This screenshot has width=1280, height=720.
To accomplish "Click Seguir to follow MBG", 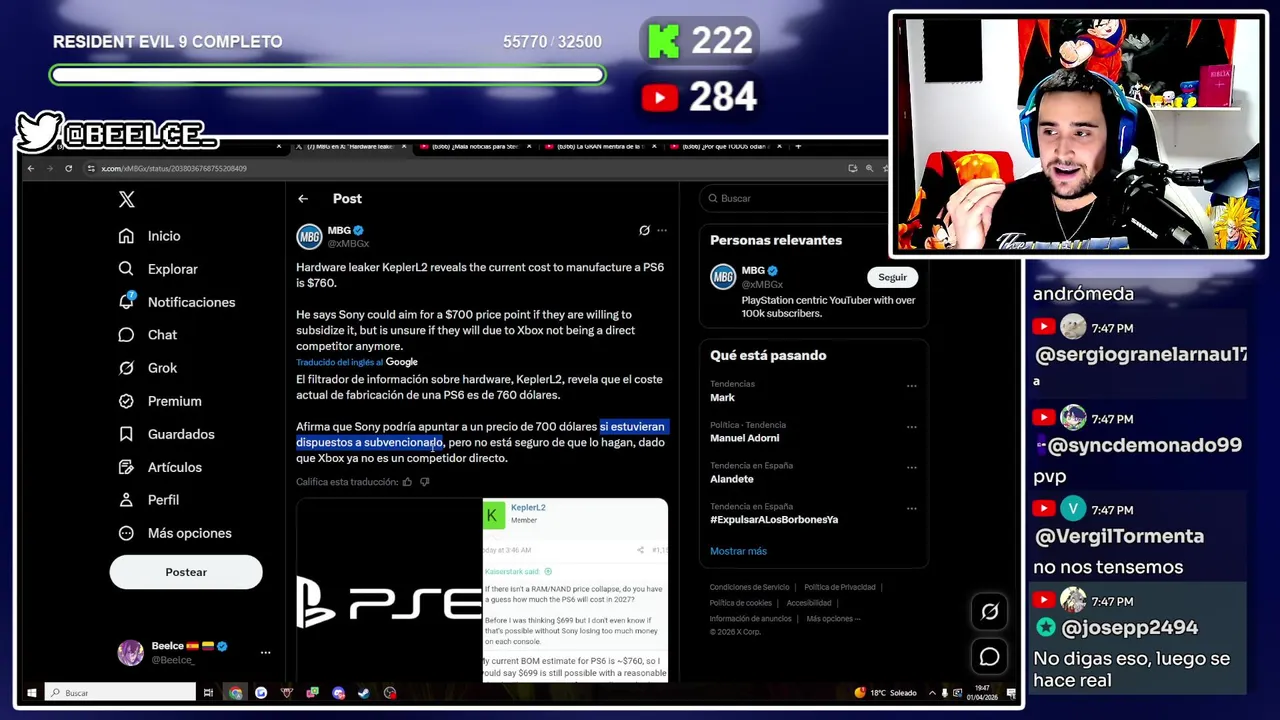I will pyautogui.click(x=892, y=277).
